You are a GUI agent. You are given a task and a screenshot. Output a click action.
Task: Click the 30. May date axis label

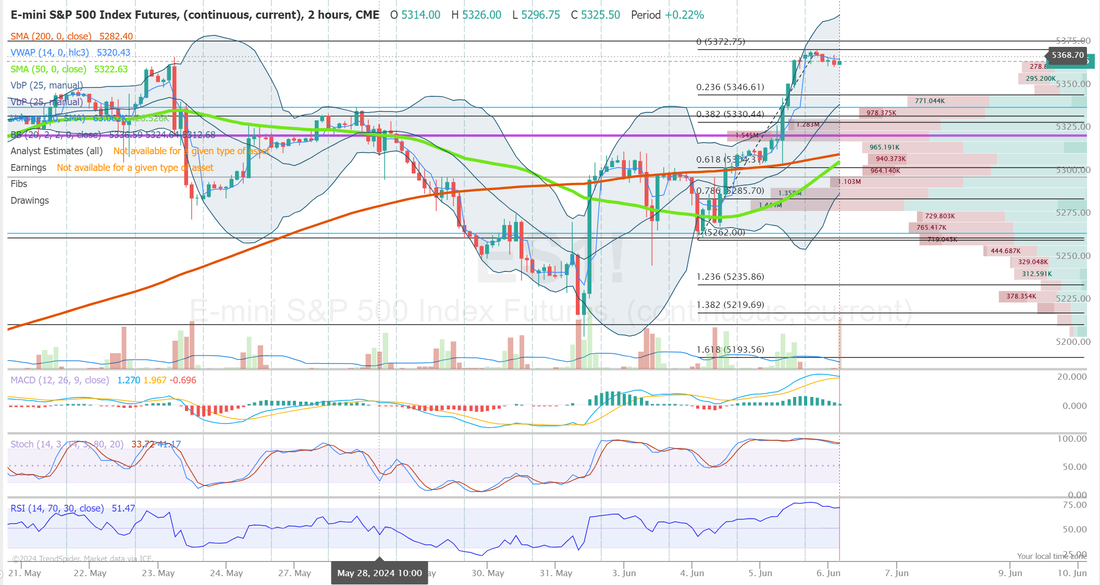488,573
